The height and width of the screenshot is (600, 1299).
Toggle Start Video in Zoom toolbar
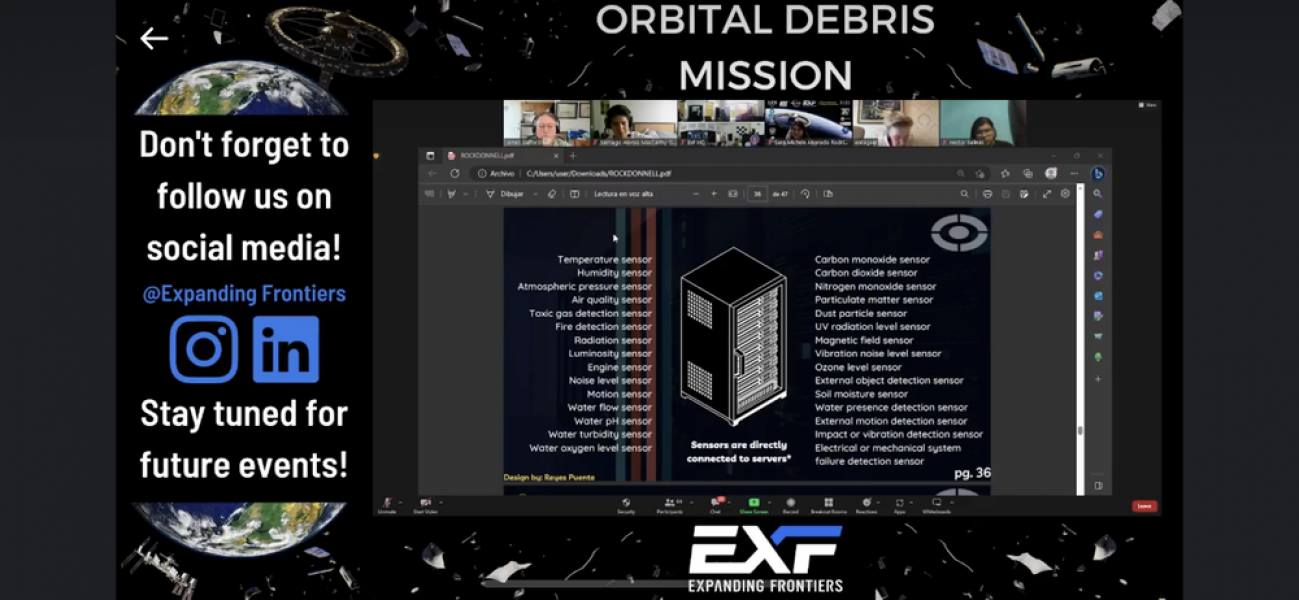pos(425,503)
